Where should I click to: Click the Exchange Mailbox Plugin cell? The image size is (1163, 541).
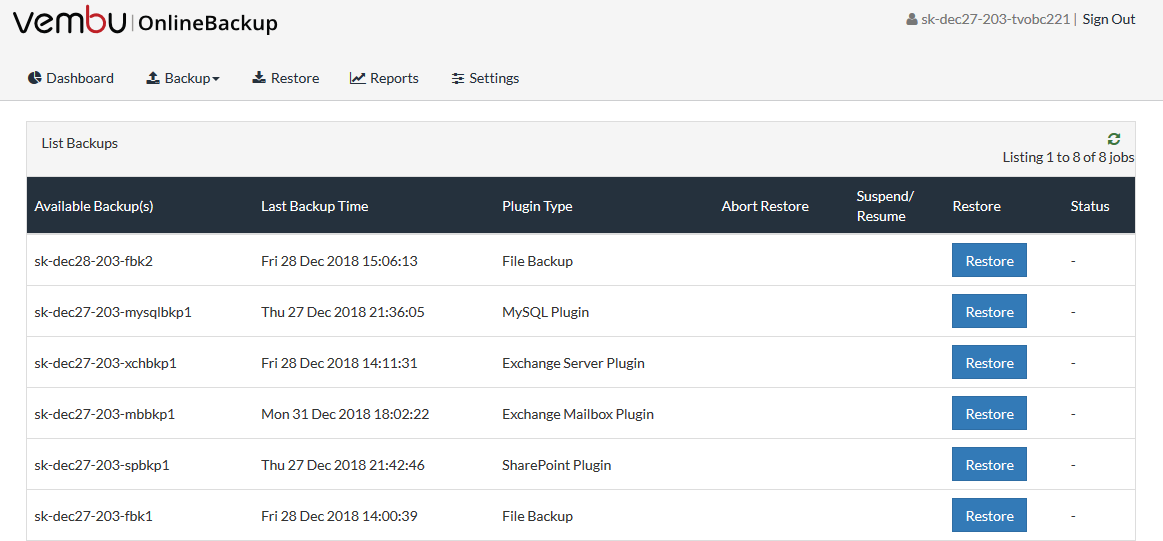pyautogui.click(x=578, y=414)
